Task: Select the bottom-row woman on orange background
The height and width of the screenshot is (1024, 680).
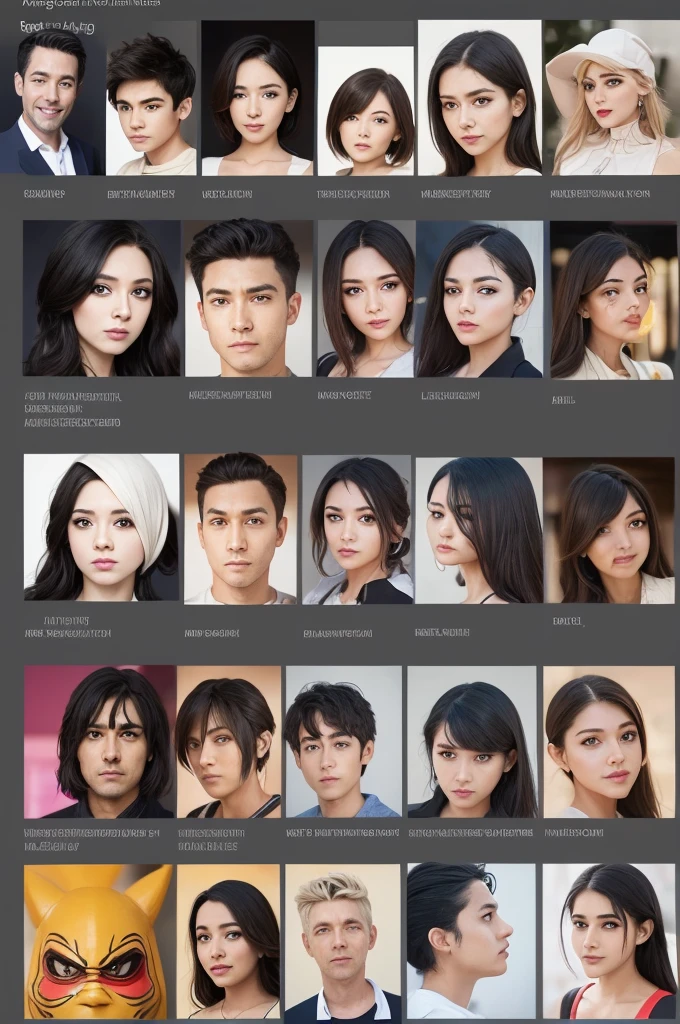Action: click(x=229, y=942)
